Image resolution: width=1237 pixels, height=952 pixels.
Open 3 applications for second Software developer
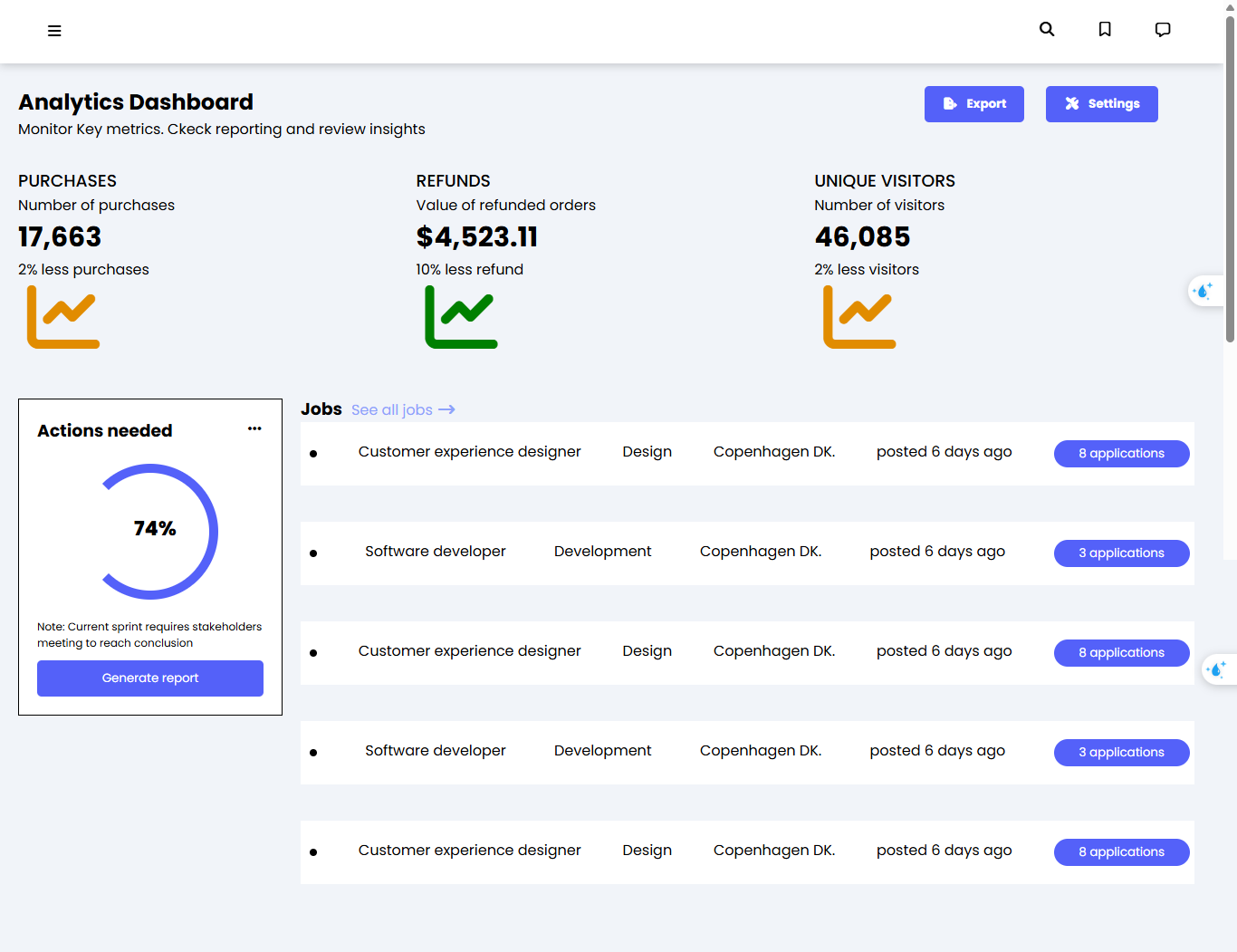click(1121, 753)
